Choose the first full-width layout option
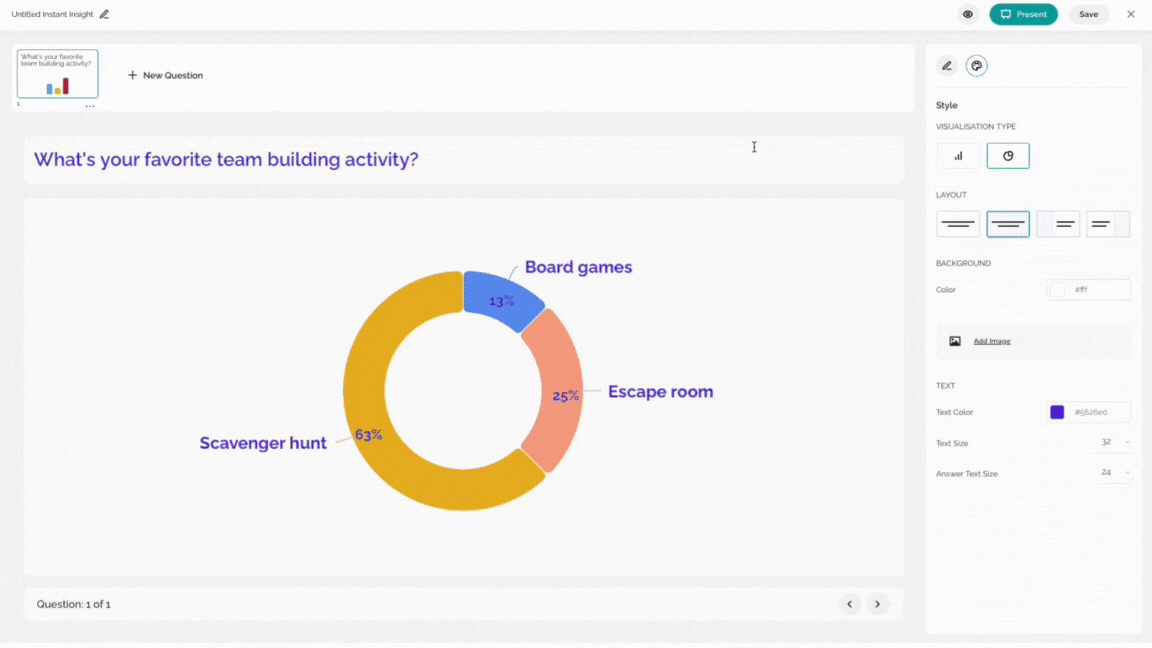Image resolution: width=1152 pixels, height=648 pixels. 958,224
